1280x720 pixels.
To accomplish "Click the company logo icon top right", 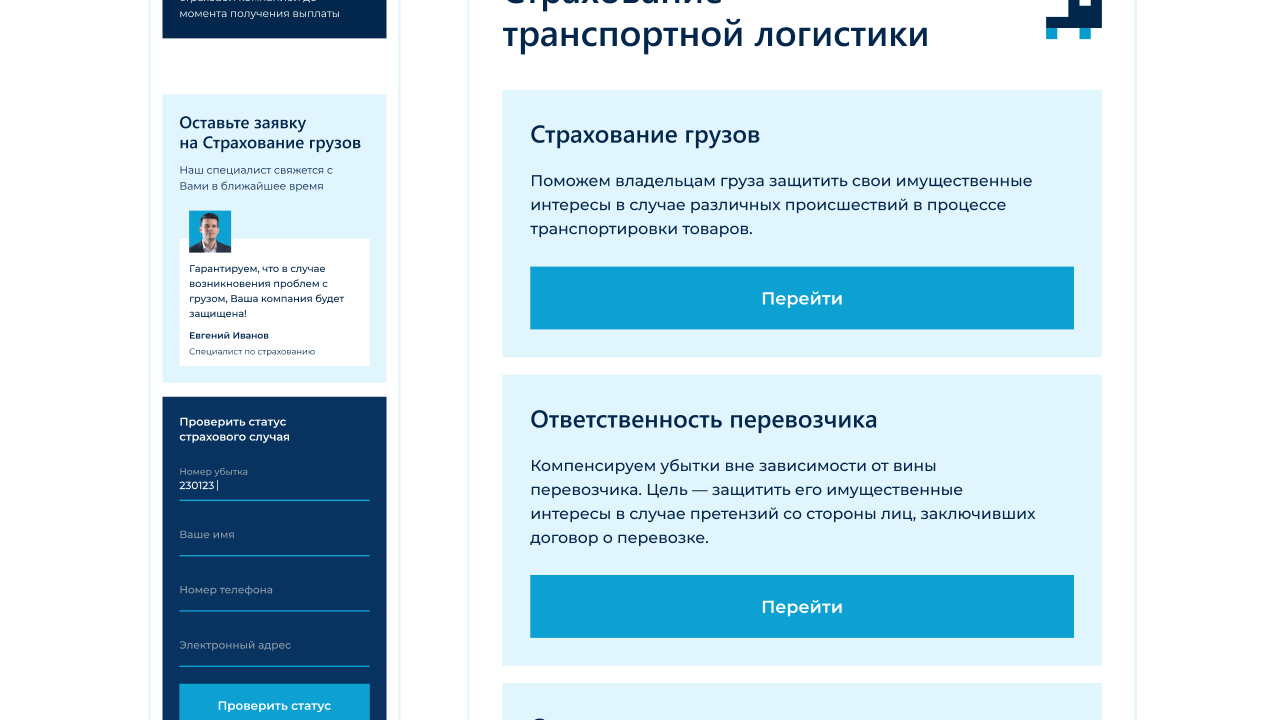I will (x=1074, y=18).
